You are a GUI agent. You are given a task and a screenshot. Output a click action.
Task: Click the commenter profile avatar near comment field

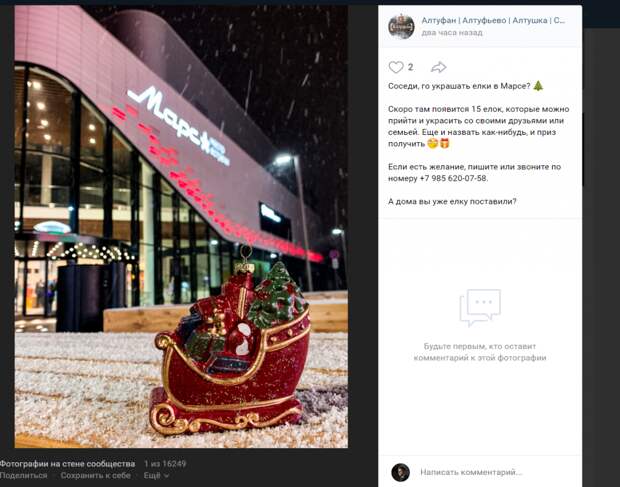tap(400, 472)
